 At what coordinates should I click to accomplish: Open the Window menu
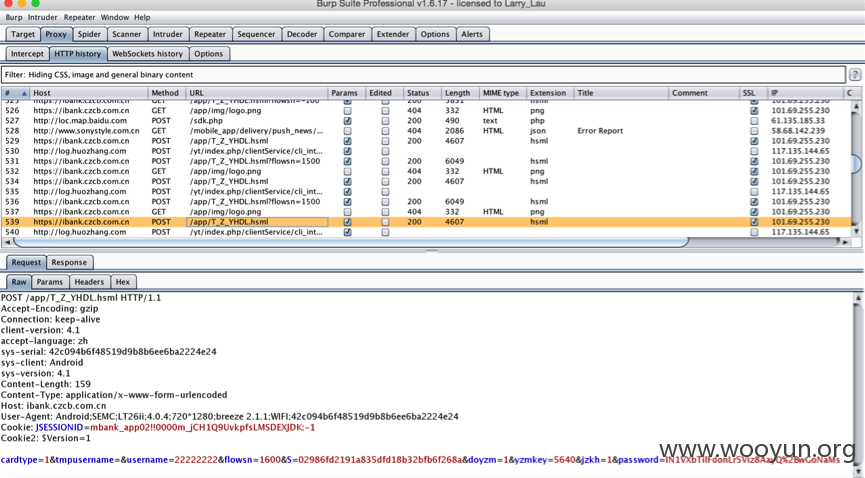[115, 17]
